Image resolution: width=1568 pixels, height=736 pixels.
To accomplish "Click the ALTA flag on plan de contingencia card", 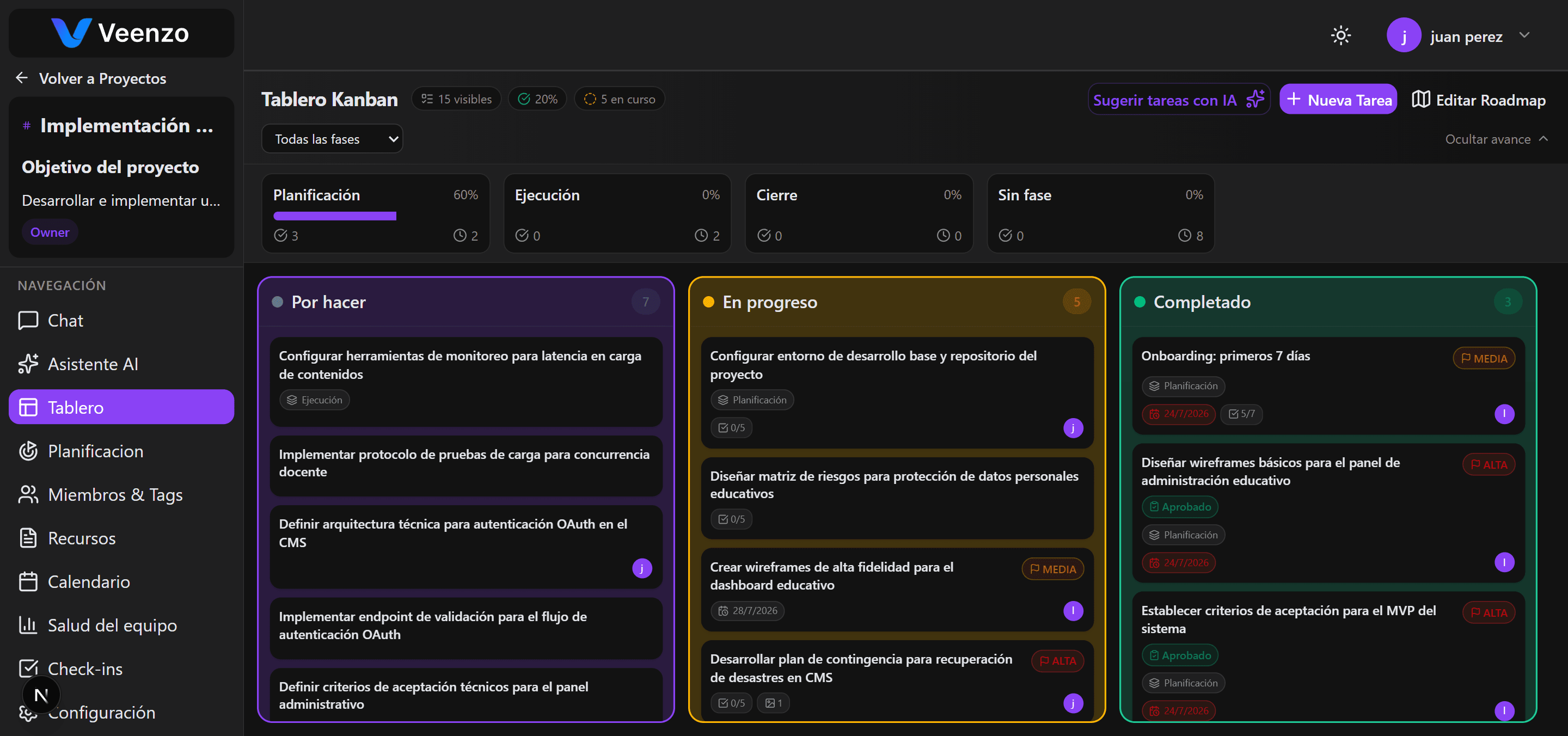I will (x=1057, y=660).
